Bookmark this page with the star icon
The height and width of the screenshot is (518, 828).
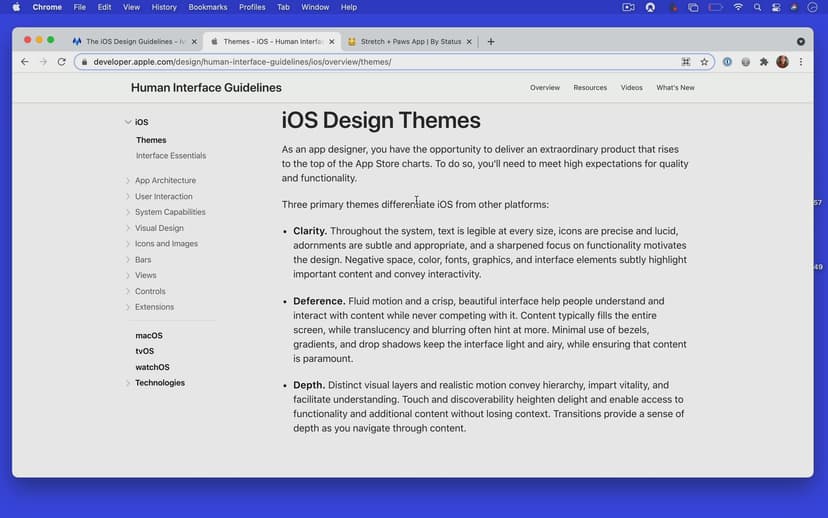click(704, 62)
